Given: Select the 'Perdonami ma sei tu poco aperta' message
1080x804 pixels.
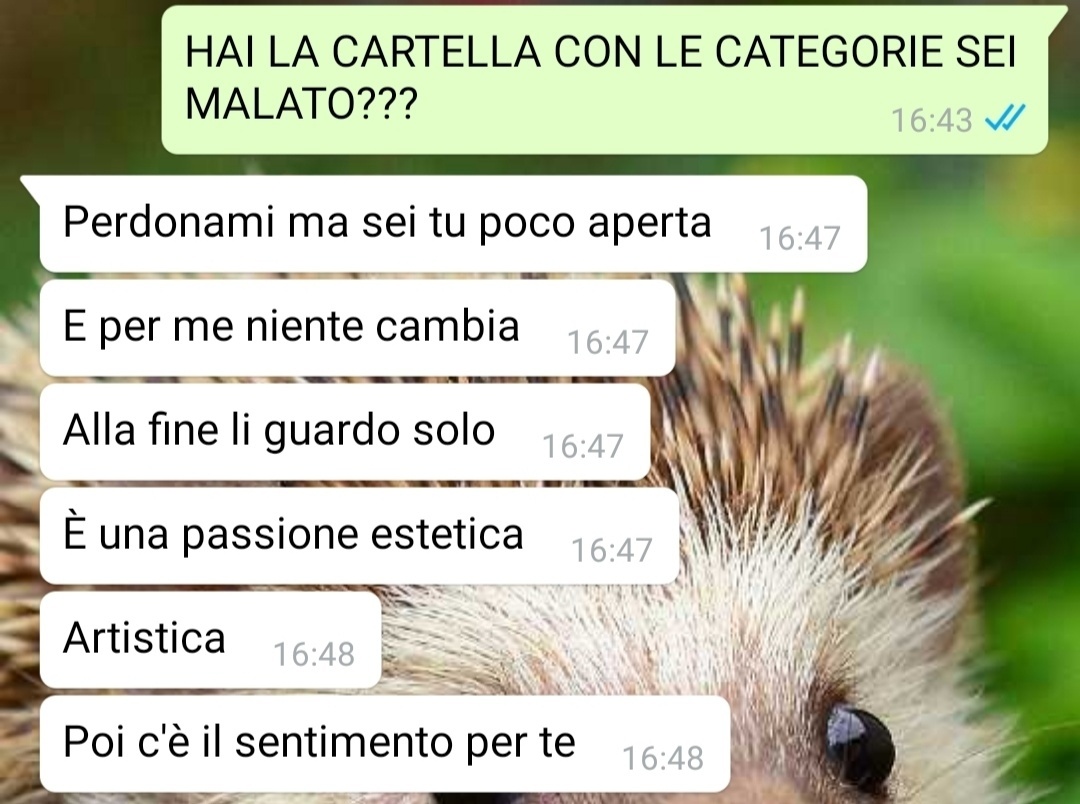Looking at the screenshot, I should pyautogui.click(x=453, y=224).
